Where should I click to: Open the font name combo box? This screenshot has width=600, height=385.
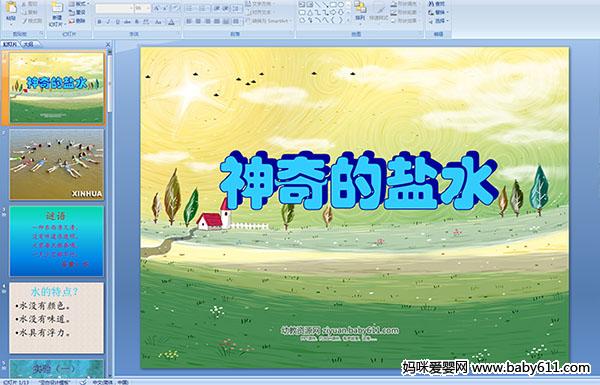pyautogui.click(x=114, y=8)
